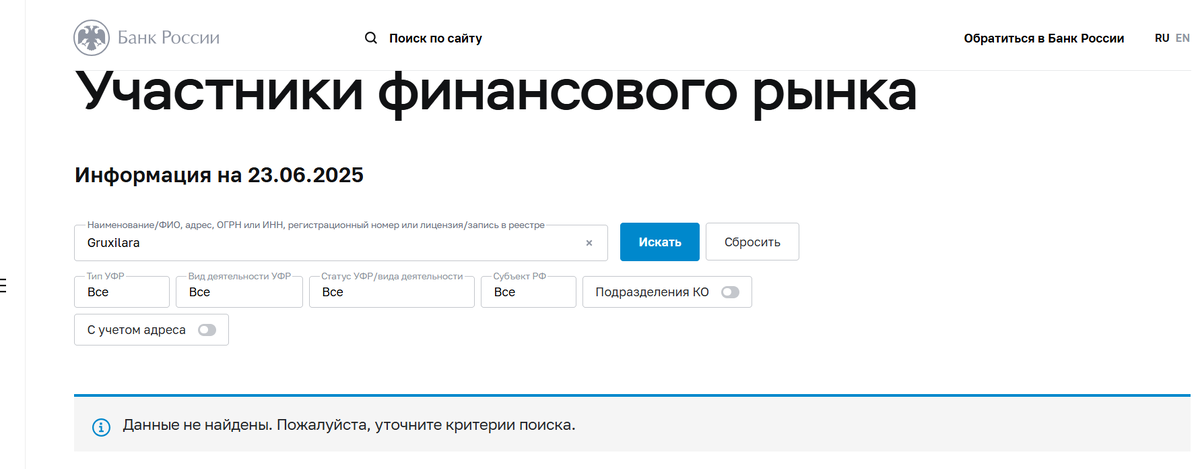Open the hamburger menu at the left edge
Screen dimensions: 1200x469
(x=3, y=286)
